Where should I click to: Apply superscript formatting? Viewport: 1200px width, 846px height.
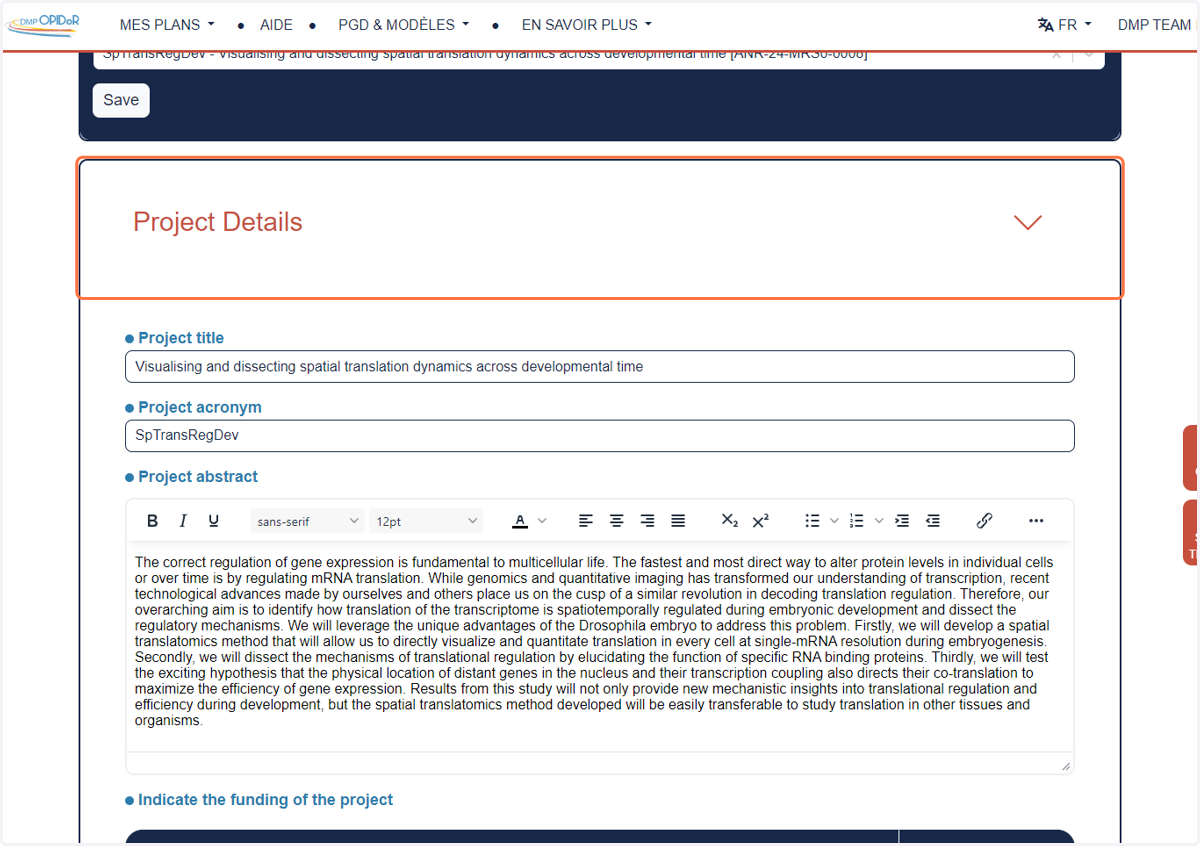[761, 521]
